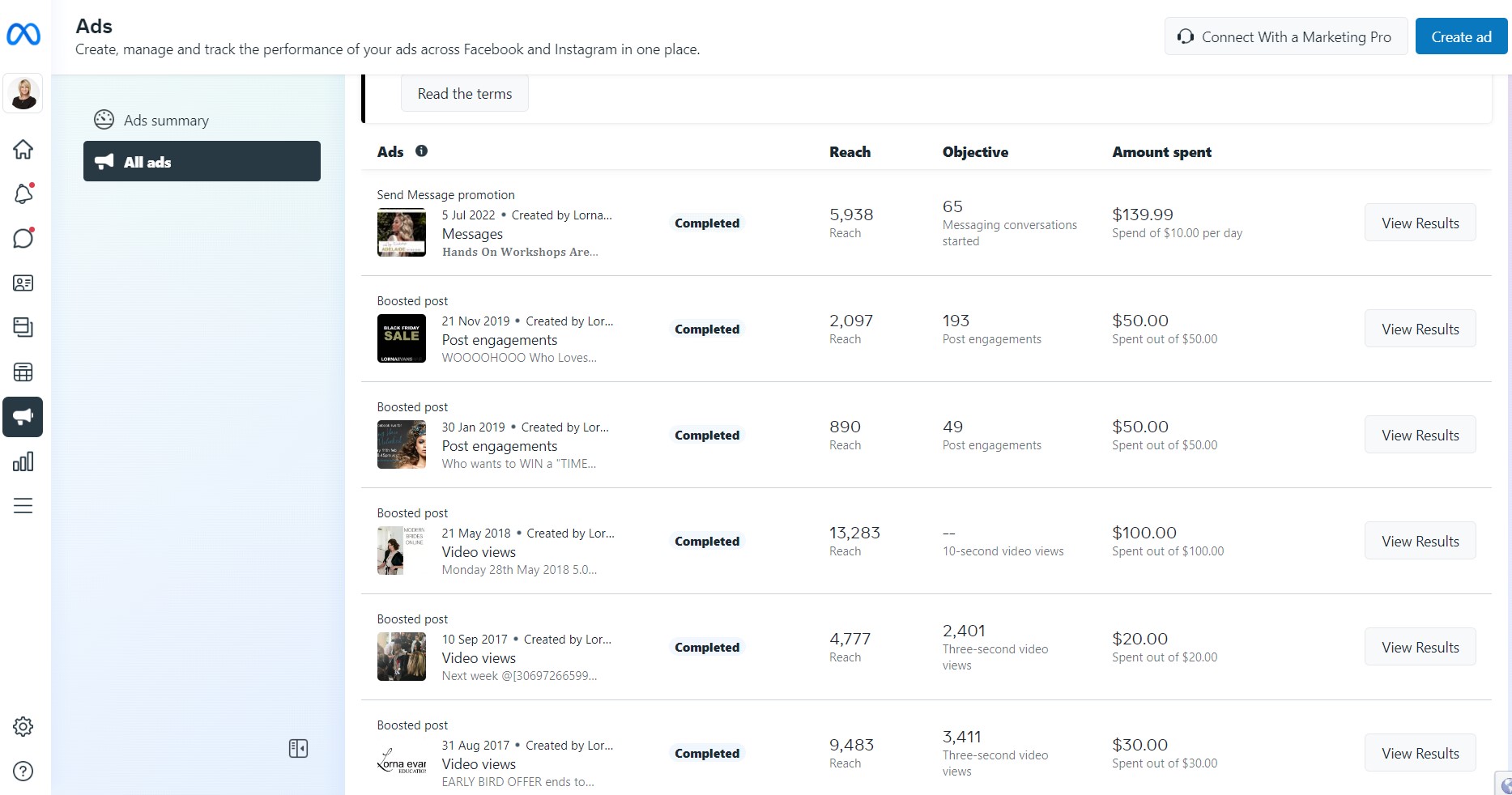View Results for the $139.99 Messages ad
This screenshot has width=1512, height=795.
pyautogui.click(x=1420, y=223)
